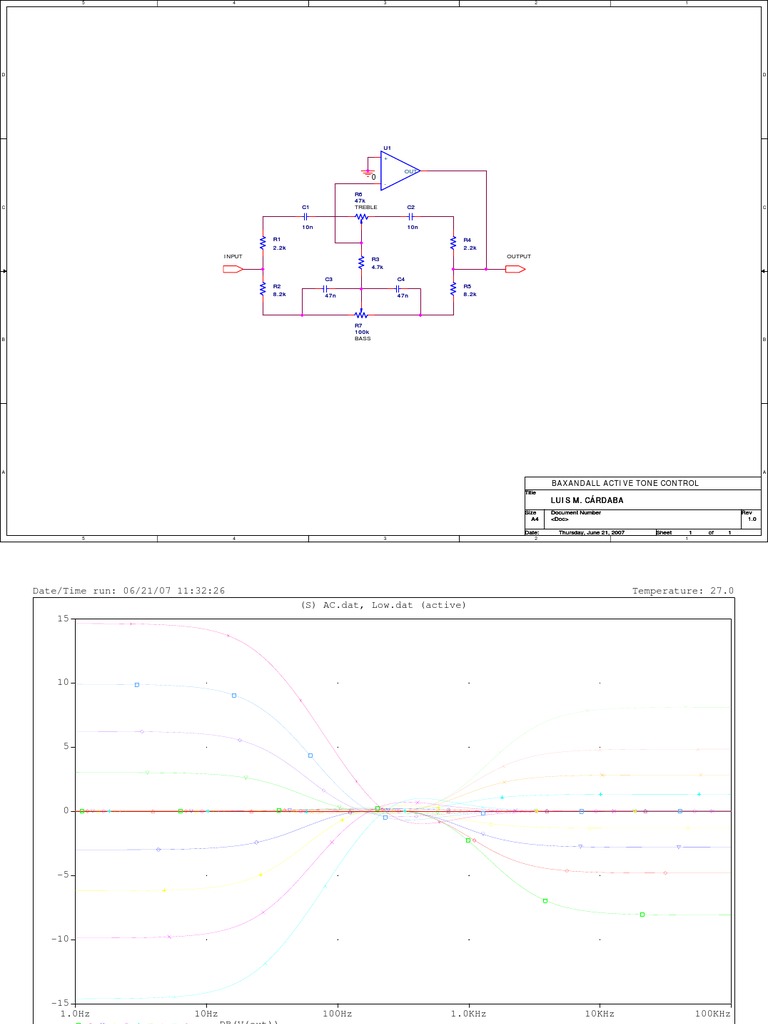The width and height of the screenshot is (768, 1024).
Task: Click the -15 dB y-axis label
Action: coord(60,1002)
